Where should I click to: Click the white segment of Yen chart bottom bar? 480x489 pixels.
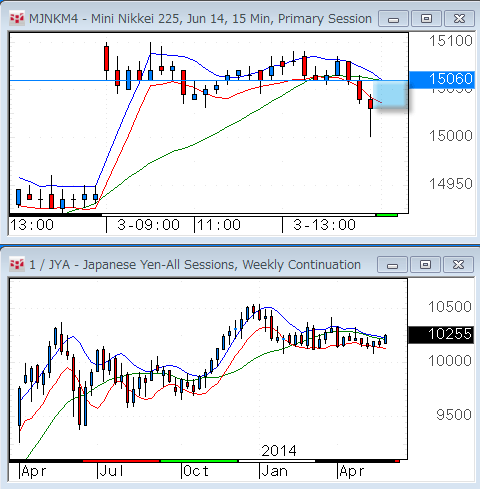[x=277, y=461]
